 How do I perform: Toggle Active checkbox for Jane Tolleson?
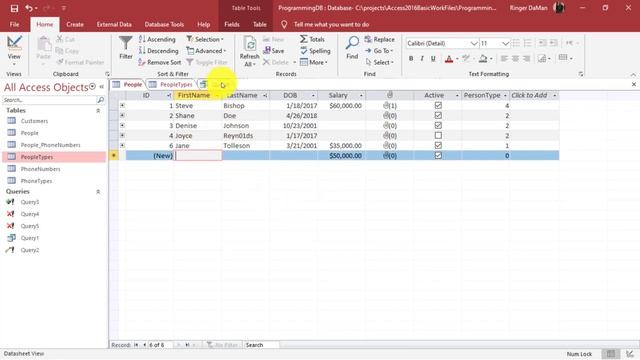coord(438,145)
